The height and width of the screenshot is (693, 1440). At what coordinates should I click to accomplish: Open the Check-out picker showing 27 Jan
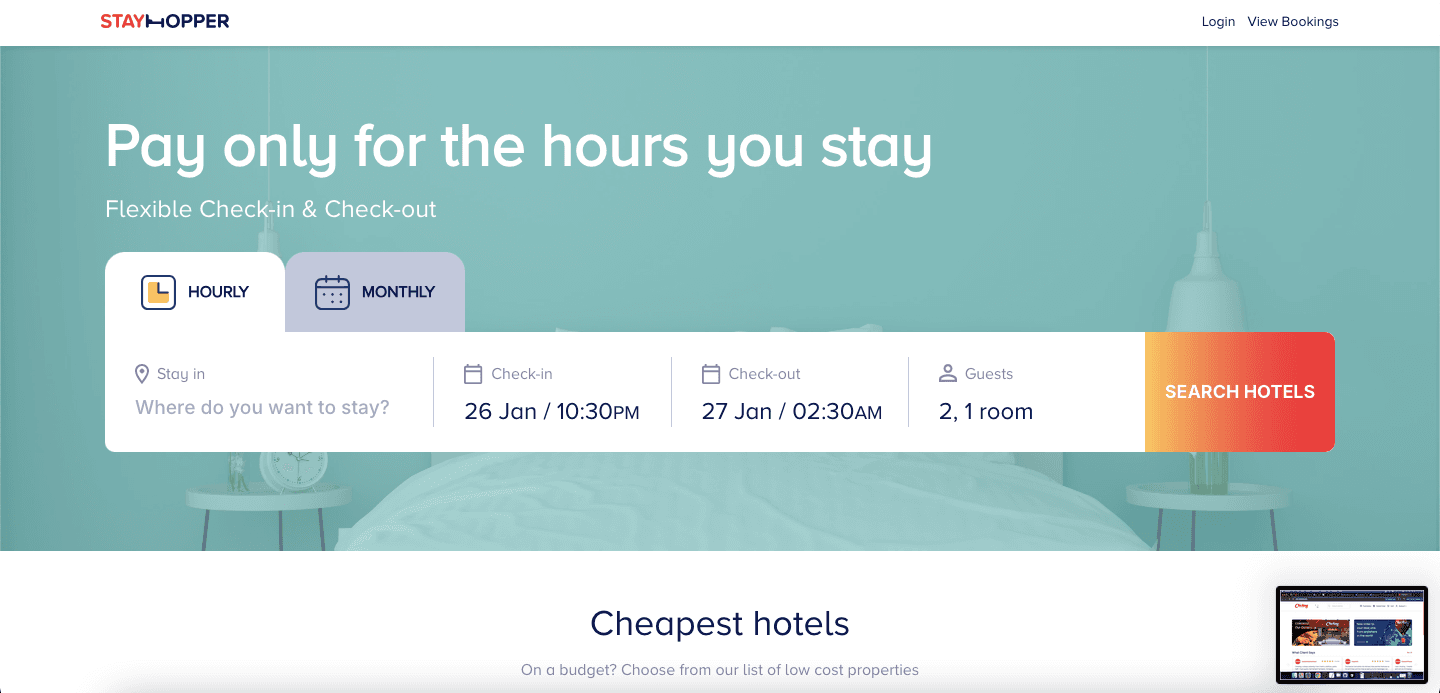pyautogui.click(x=792, y=411)
